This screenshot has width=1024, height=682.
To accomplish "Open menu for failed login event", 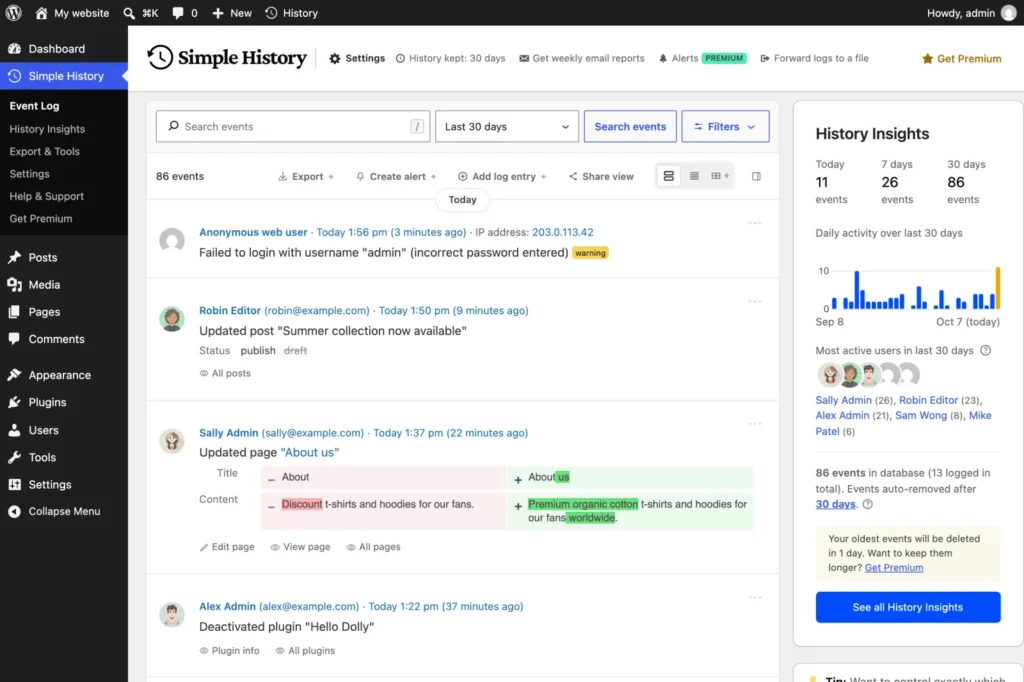I will coord(755,223).
